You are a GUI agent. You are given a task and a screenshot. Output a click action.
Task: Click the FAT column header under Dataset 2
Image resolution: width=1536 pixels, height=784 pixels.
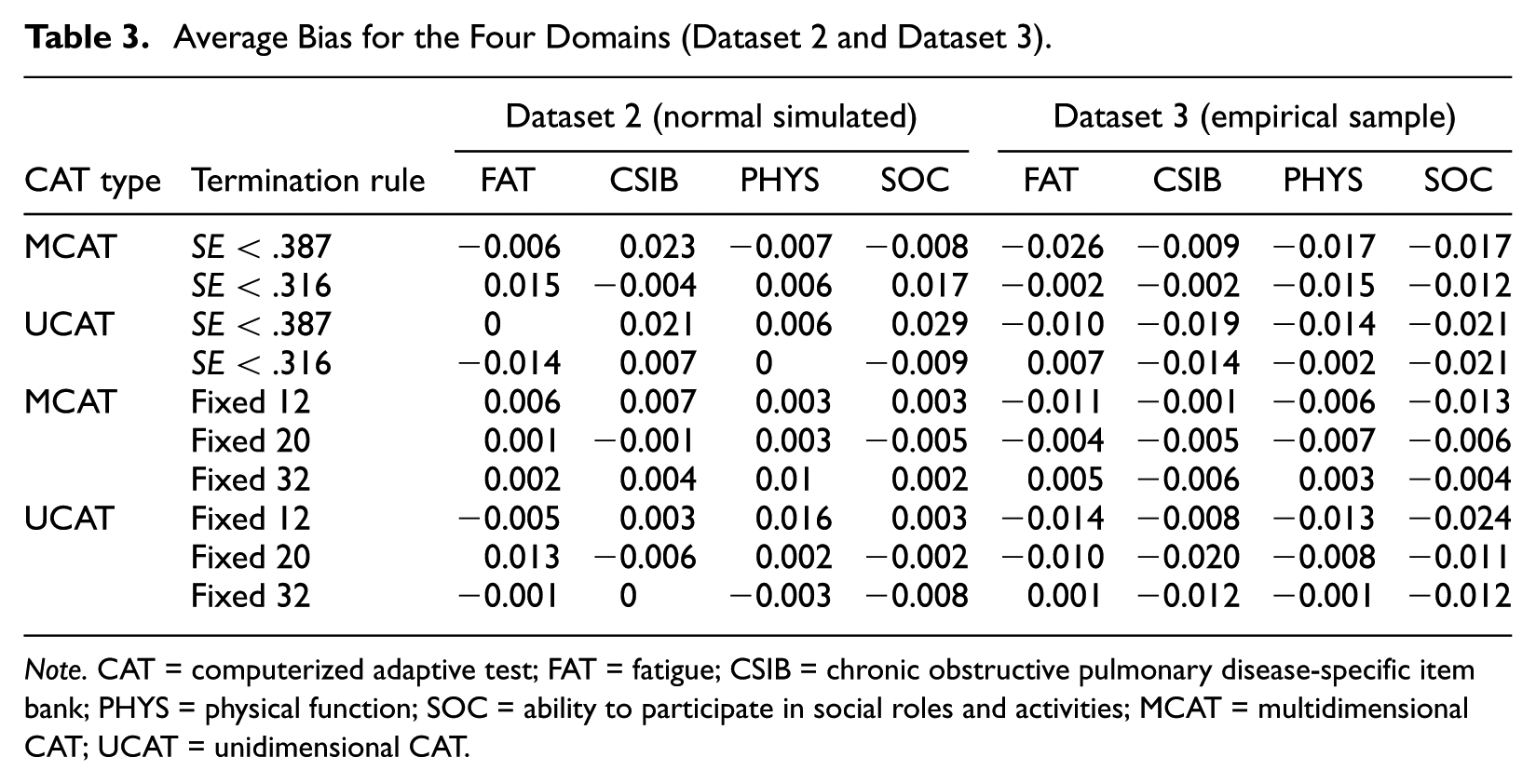pyautogui.click(x=508, y=180)
